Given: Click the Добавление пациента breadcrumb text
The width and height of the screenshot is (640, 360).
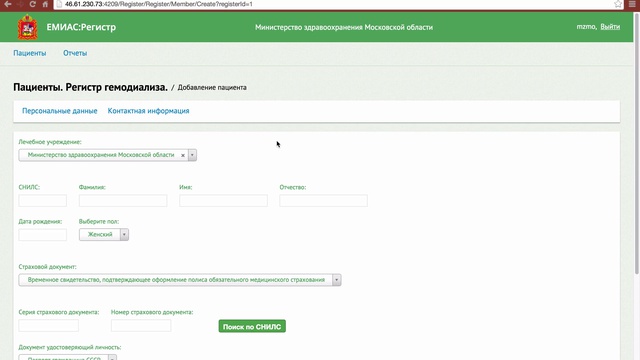Looking at the screenshot, I should tap(212, 87).
